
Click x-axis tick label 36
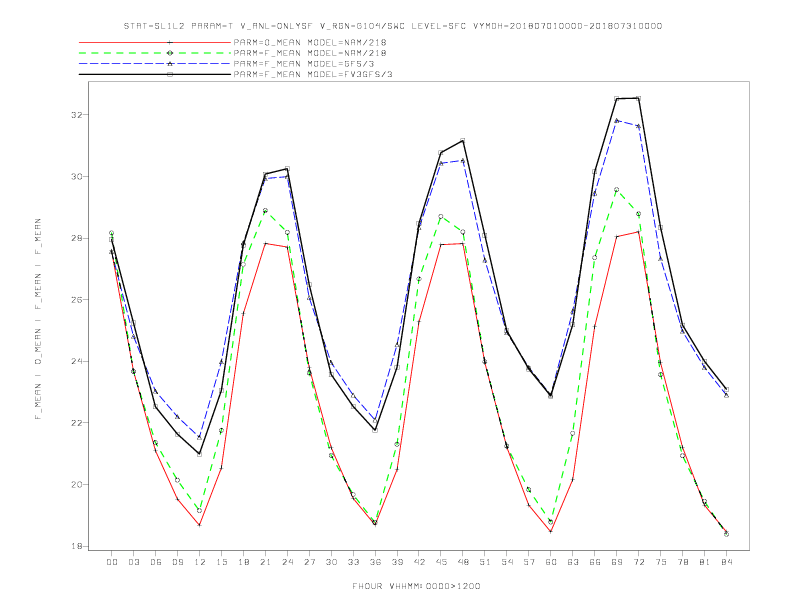pyautogui.click(x=375, y=562)
